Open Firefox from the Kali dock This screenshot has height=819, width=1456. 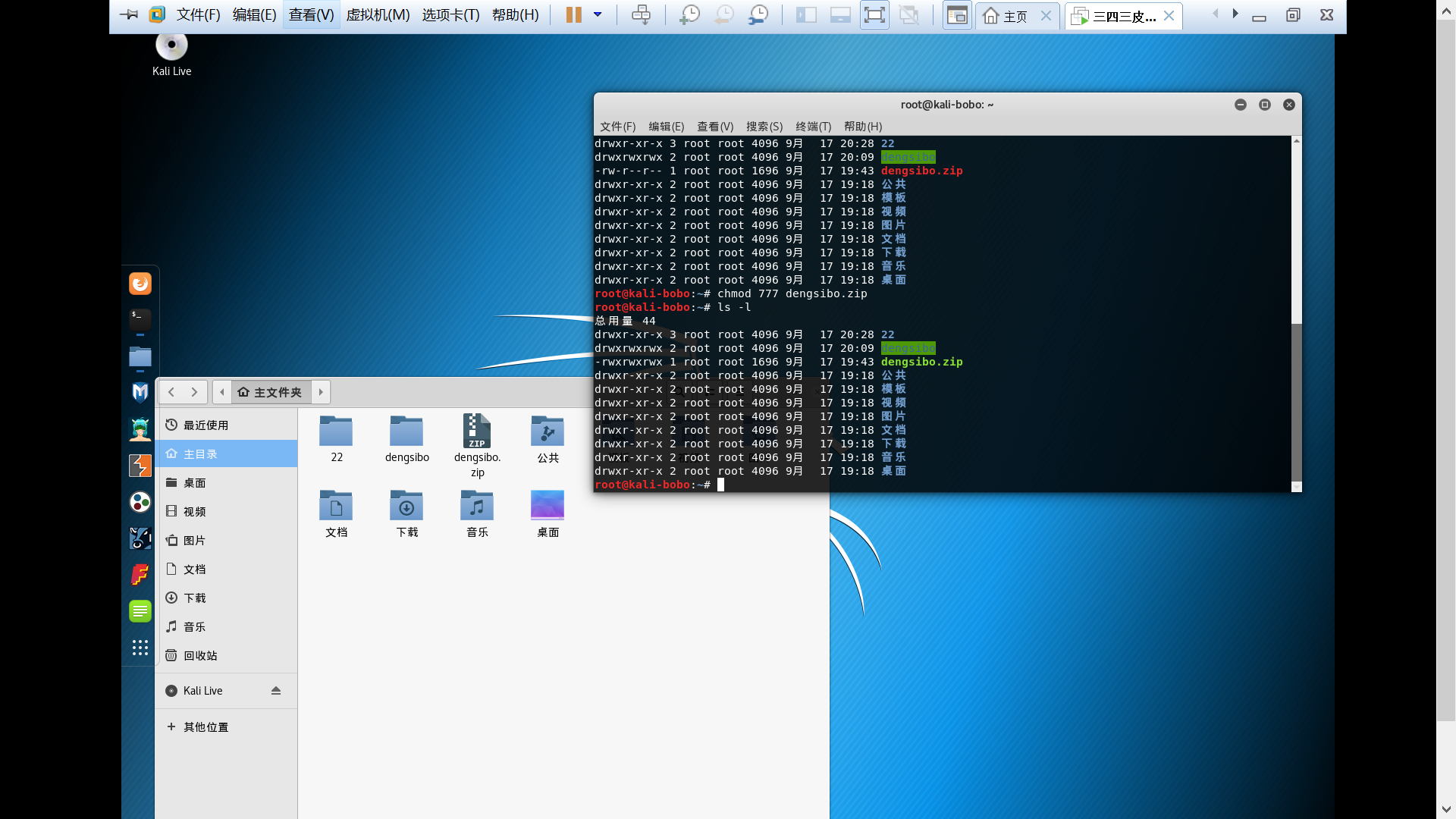[x=140, y=284]
